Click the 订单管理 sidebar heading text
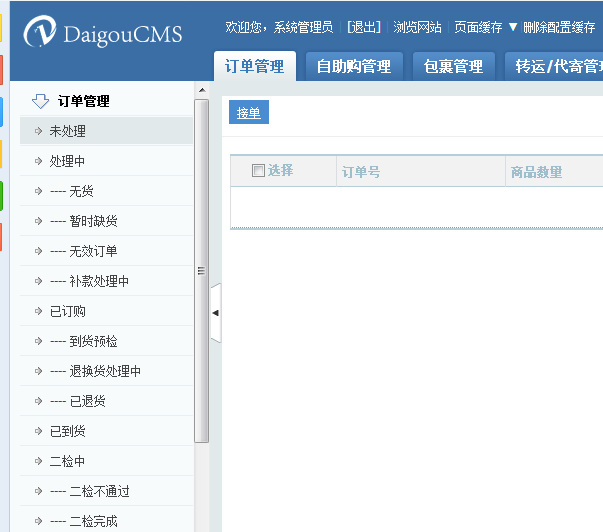The image size is (603, 532). 84,101
